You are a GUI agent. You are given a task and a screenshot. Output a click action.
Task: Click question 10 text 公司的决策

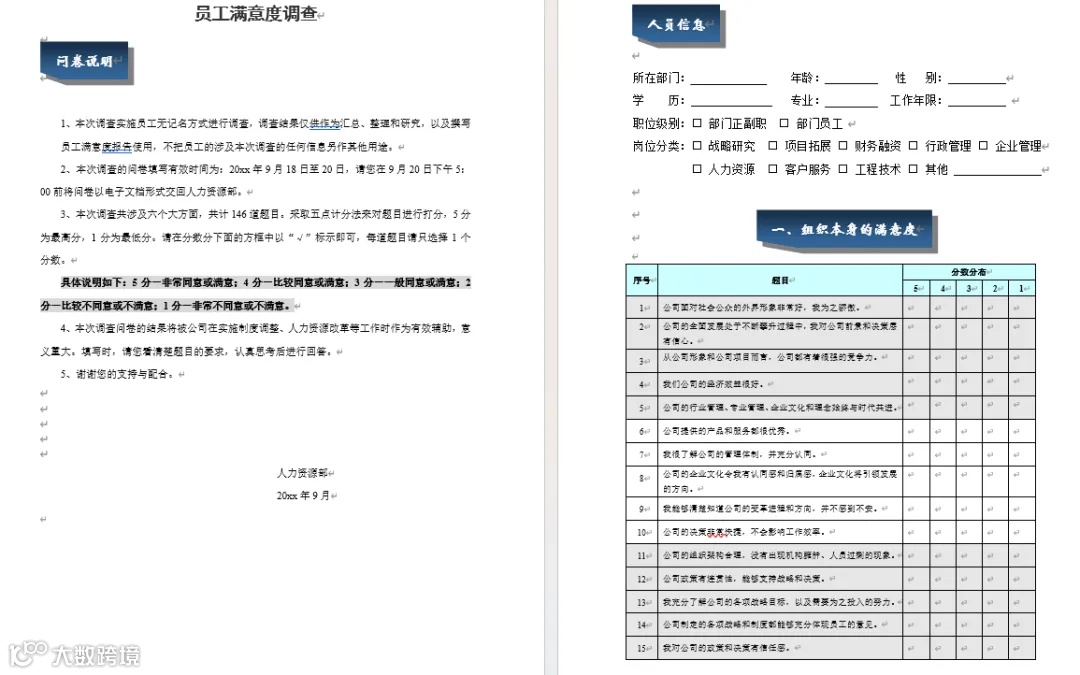pyautogui.click(x=684, y=532)
